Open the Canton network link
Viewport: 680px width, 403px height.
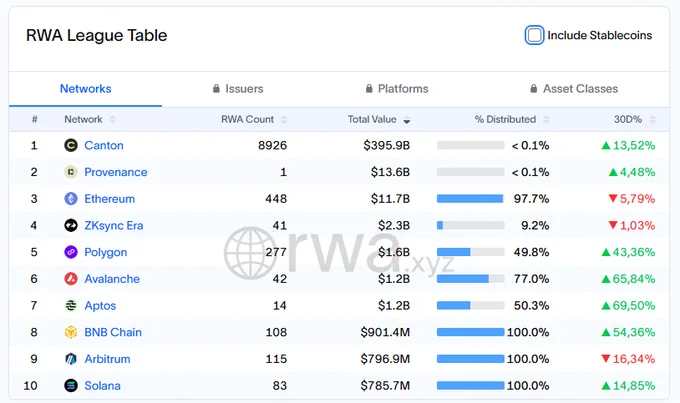point(104,145)
